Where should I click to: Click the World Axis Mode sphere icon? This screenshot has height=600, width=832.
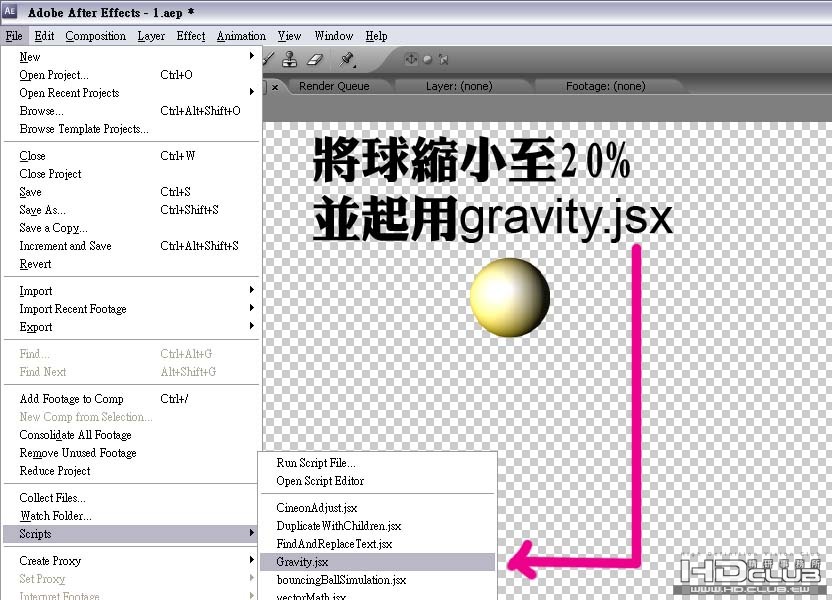428,59
